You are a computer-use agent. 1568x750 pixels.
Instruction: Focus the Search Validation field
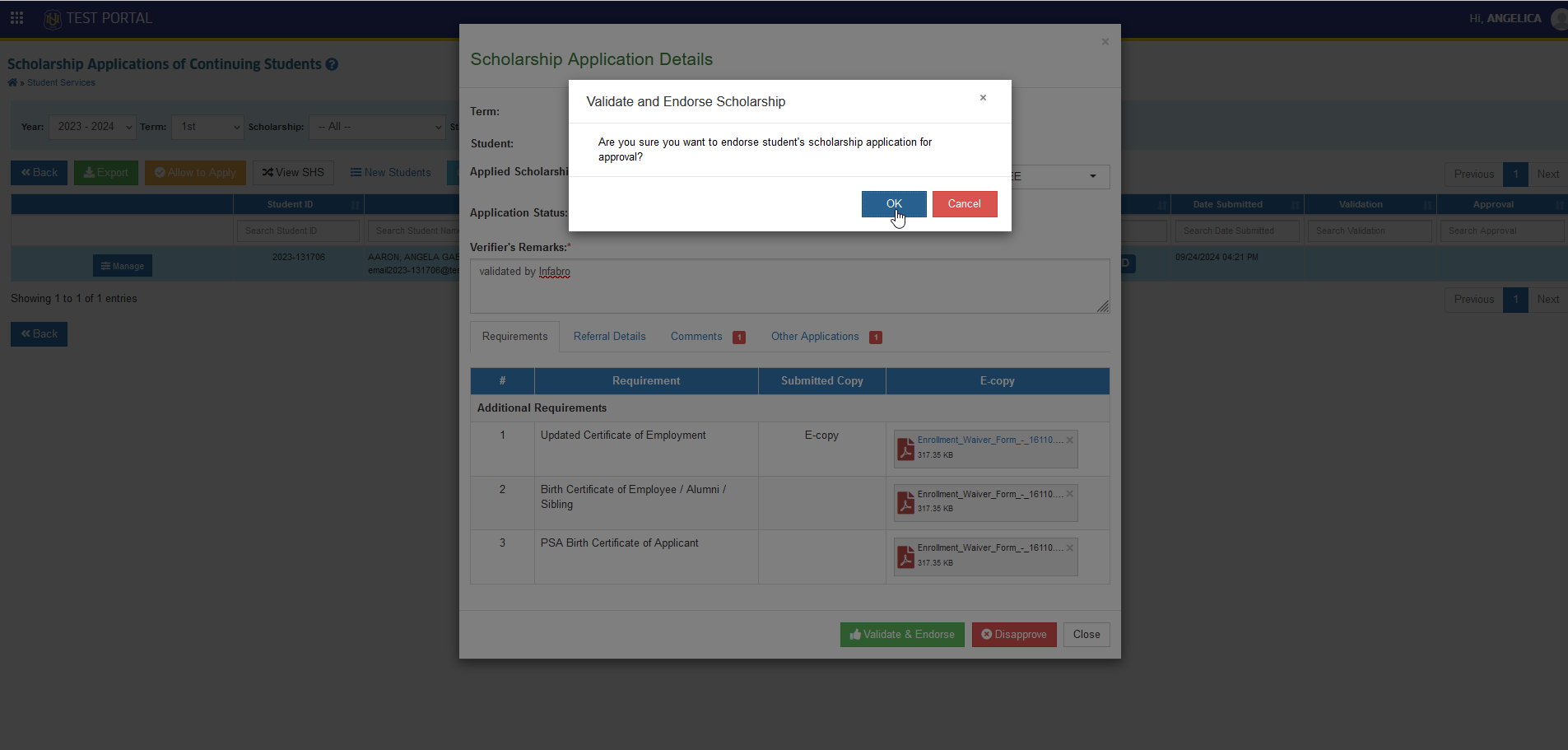pyautogui.click(x=1370, y=231)
